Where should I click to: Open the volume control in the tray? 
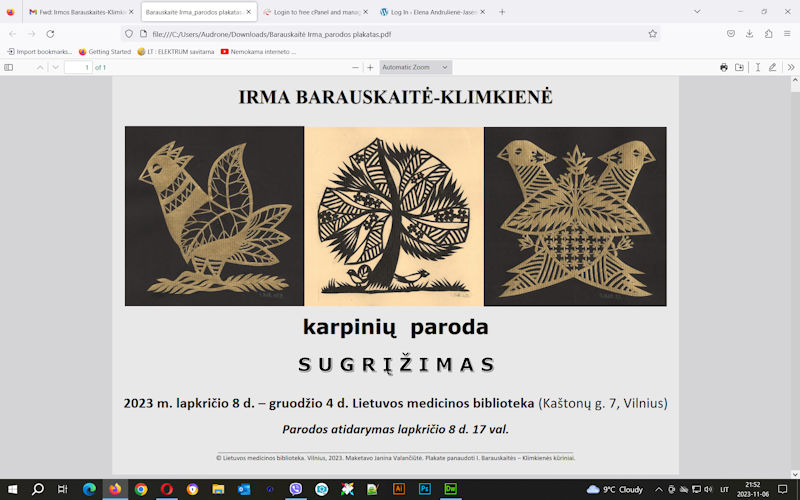[708, 489]
